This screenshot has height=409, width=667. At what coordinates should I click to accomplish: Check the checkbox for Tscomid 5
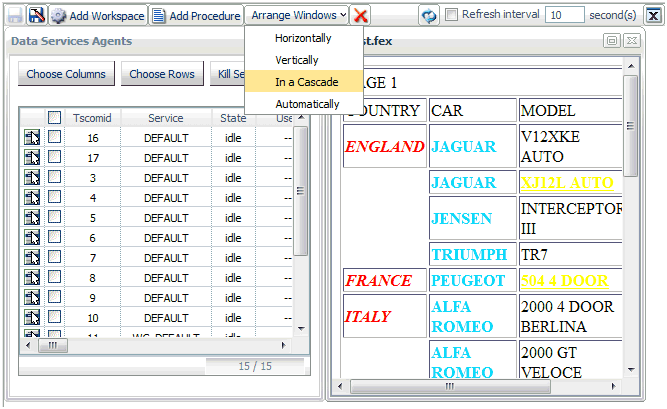[54, 217]
